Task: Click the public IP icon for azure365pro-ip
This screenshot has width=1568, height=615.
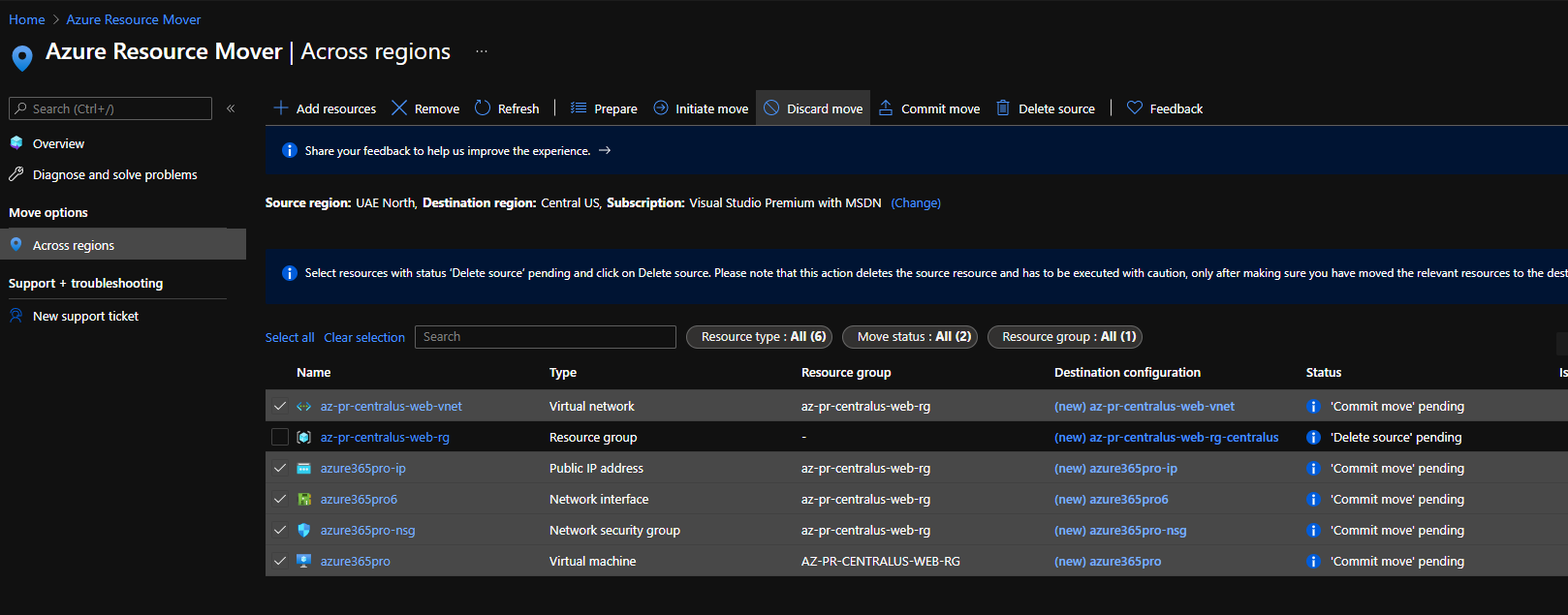Action: point(304,469)
